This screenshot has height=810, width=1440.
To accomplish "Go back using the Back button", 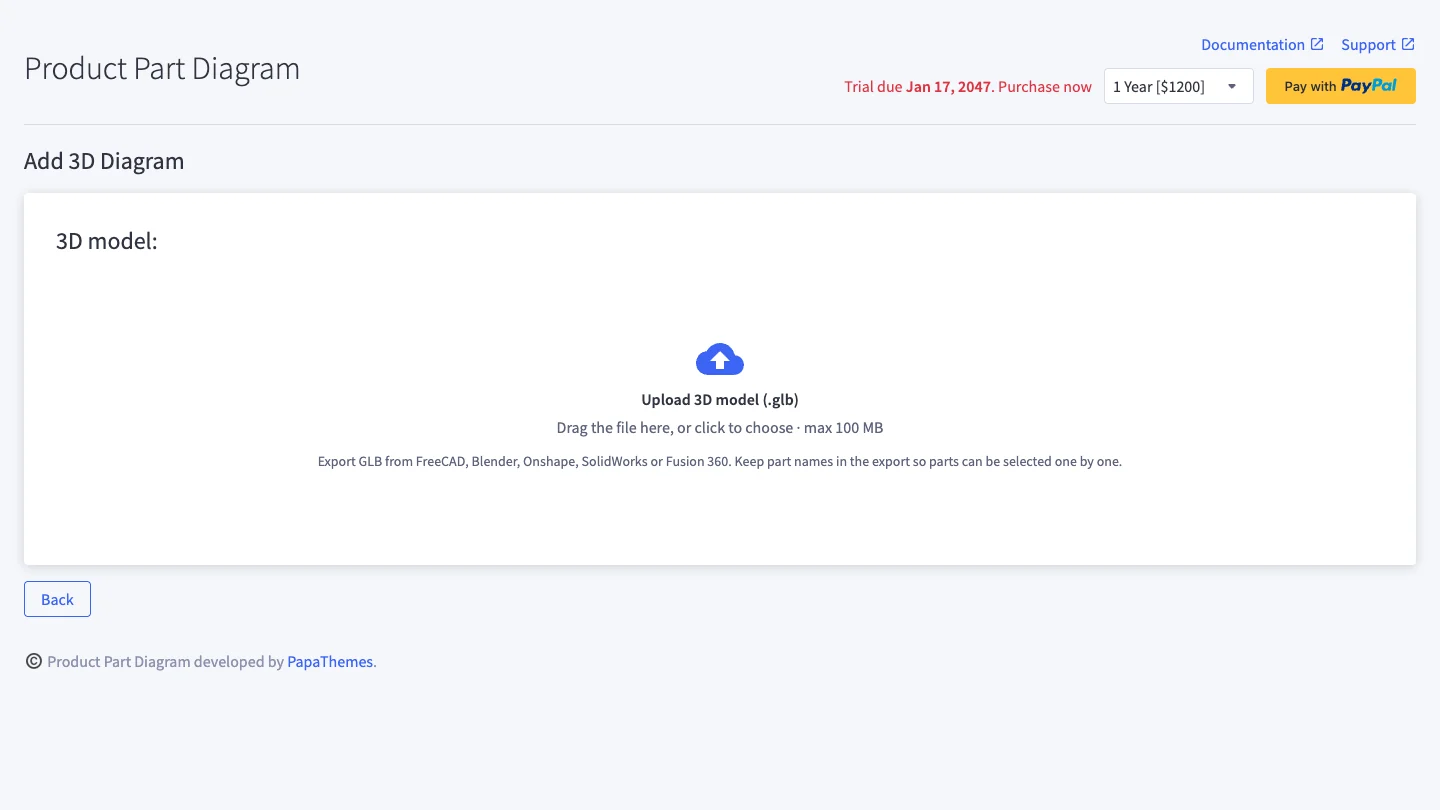I will coord(57,599).
